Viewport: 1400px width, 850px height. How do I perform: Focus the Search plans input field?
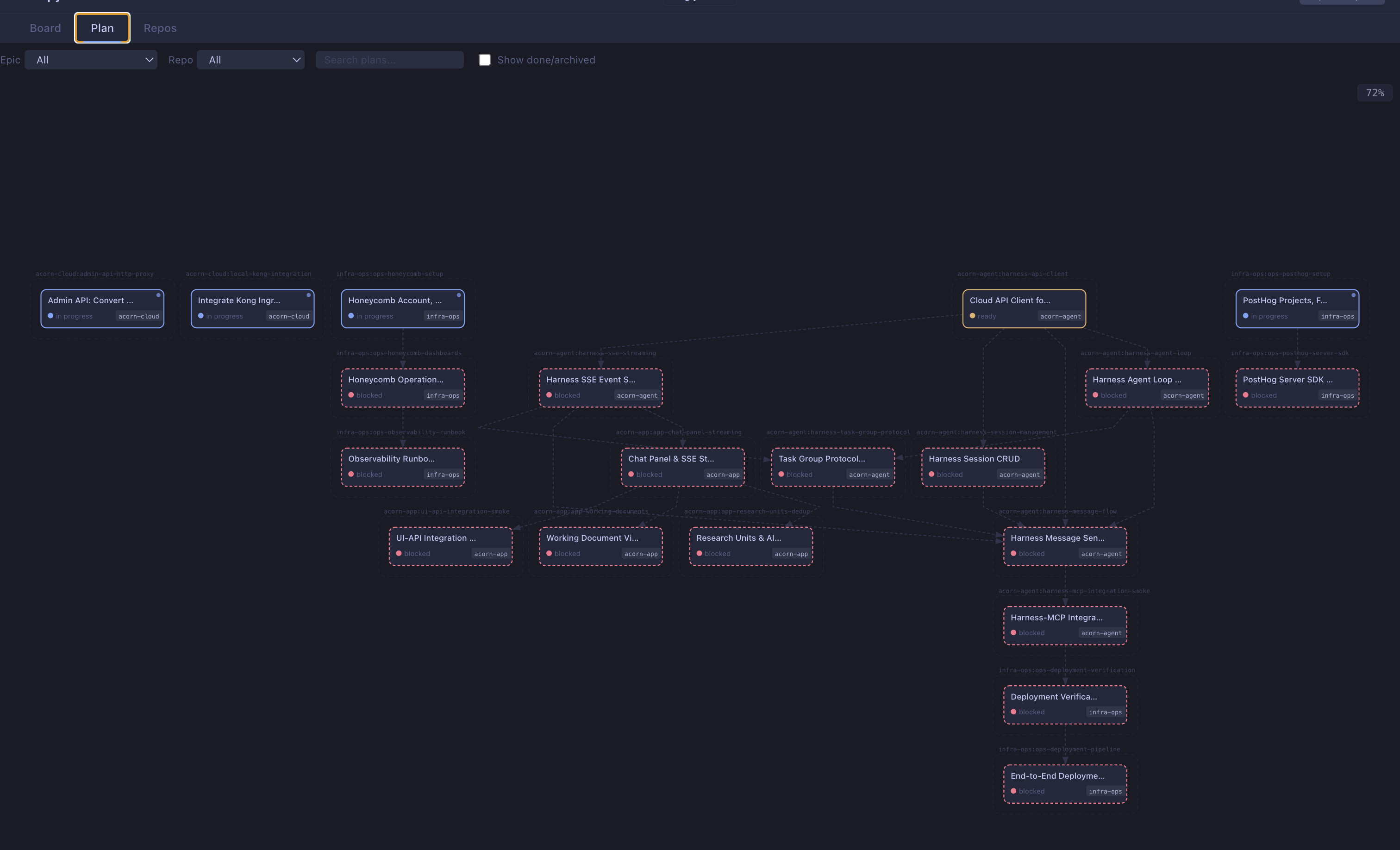click(389, 60)
